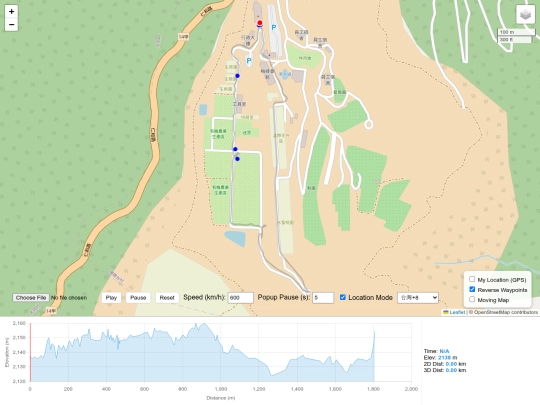Enable the Moving Map checkbox
Image resolution: width=540 pixels, height=405 pixels.
point(472,299)
